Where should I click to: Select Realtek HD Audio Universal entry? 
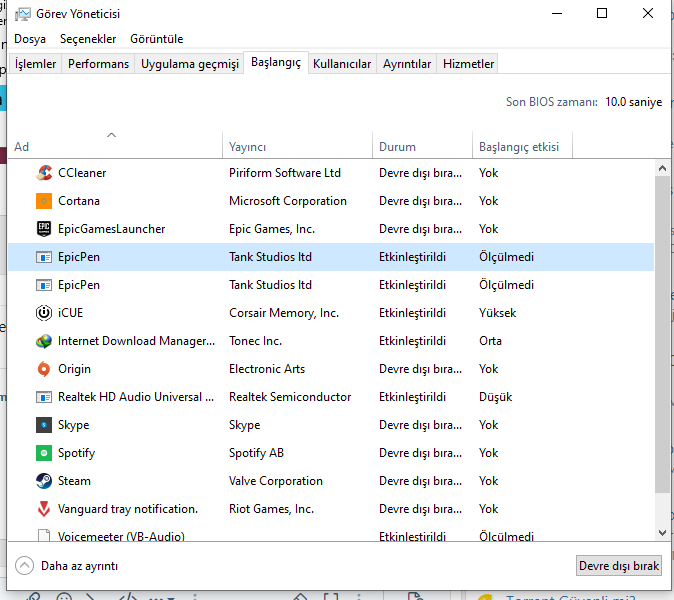click(x=136, y=397)
